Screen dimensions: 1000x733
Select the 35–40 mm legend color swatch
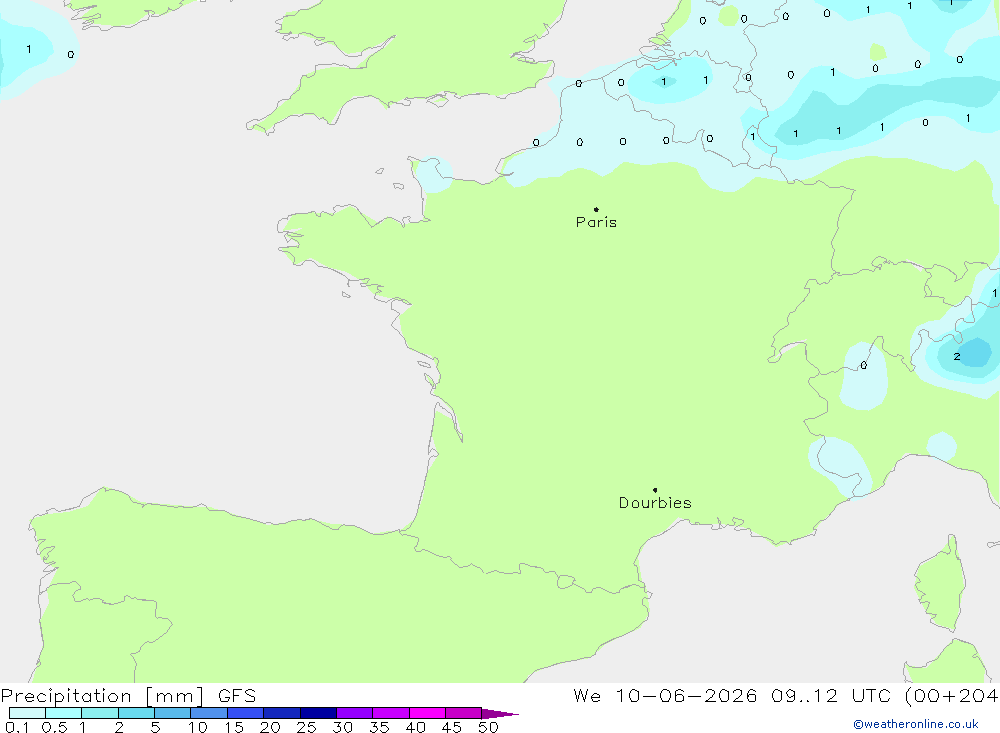click(391, 713)
